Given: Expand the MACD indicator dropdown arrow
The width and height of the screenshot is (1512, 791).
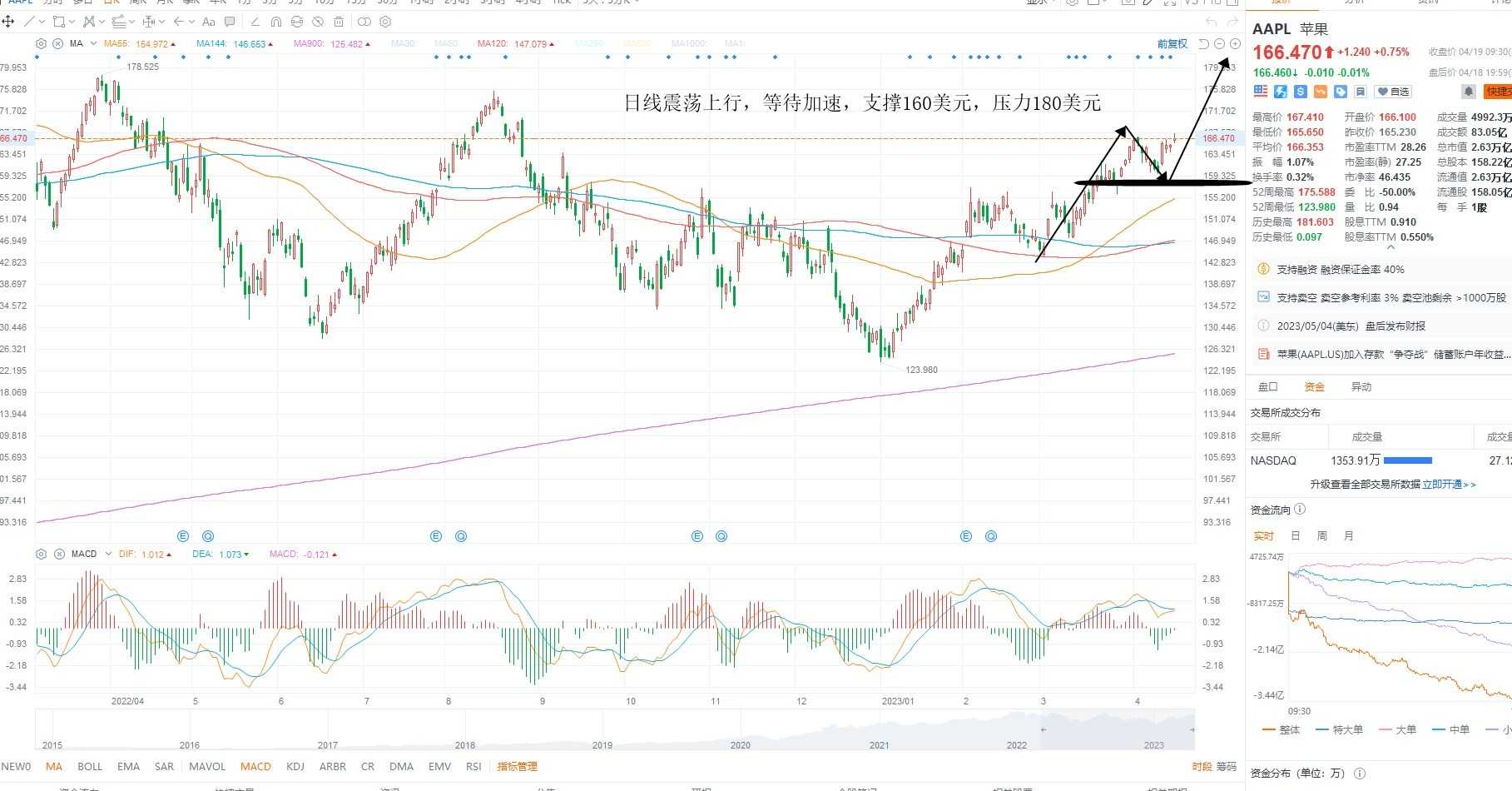Looking at the screenshot, I should point(107,554).
